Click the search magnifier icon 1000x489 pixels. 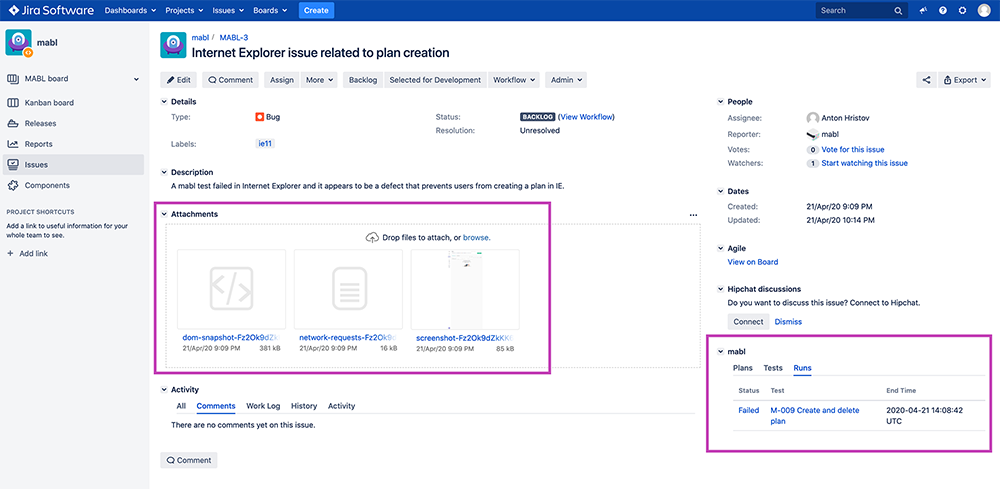897,11
